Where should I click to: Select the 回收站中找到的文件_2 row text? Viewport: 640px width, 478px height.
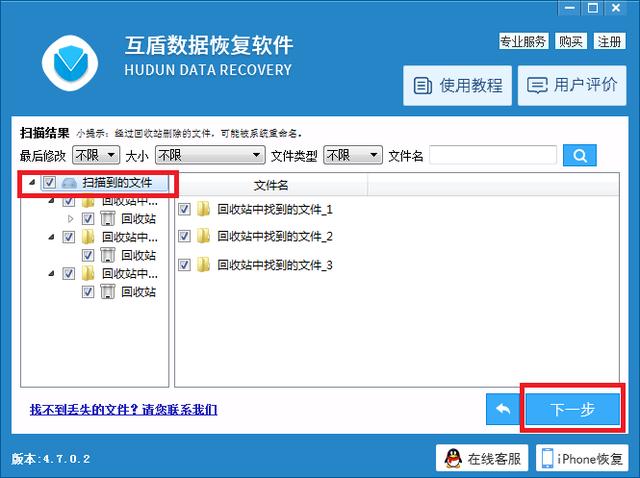pyautogui.click(x=275, y=236)
